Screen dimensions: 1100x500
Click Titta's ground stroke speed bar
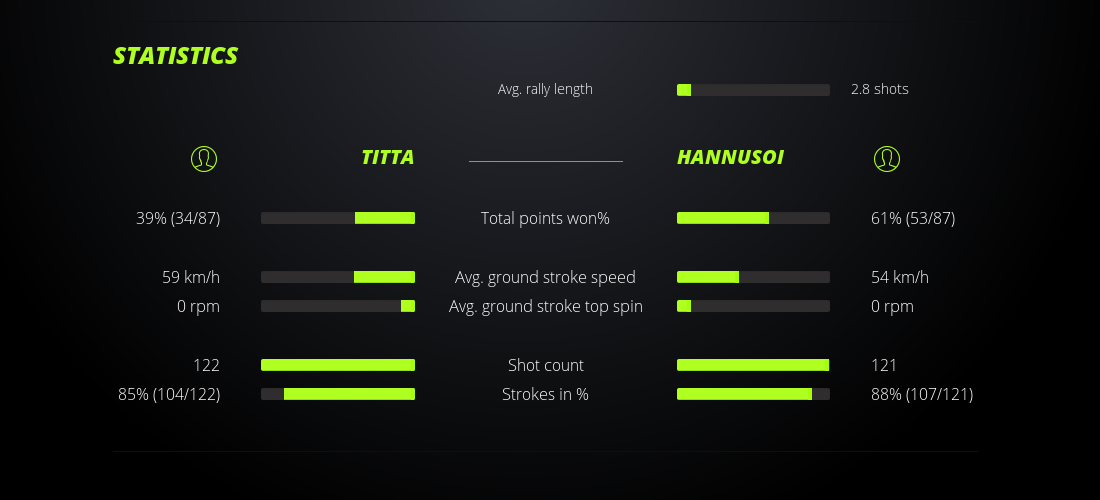click(338, 277)
